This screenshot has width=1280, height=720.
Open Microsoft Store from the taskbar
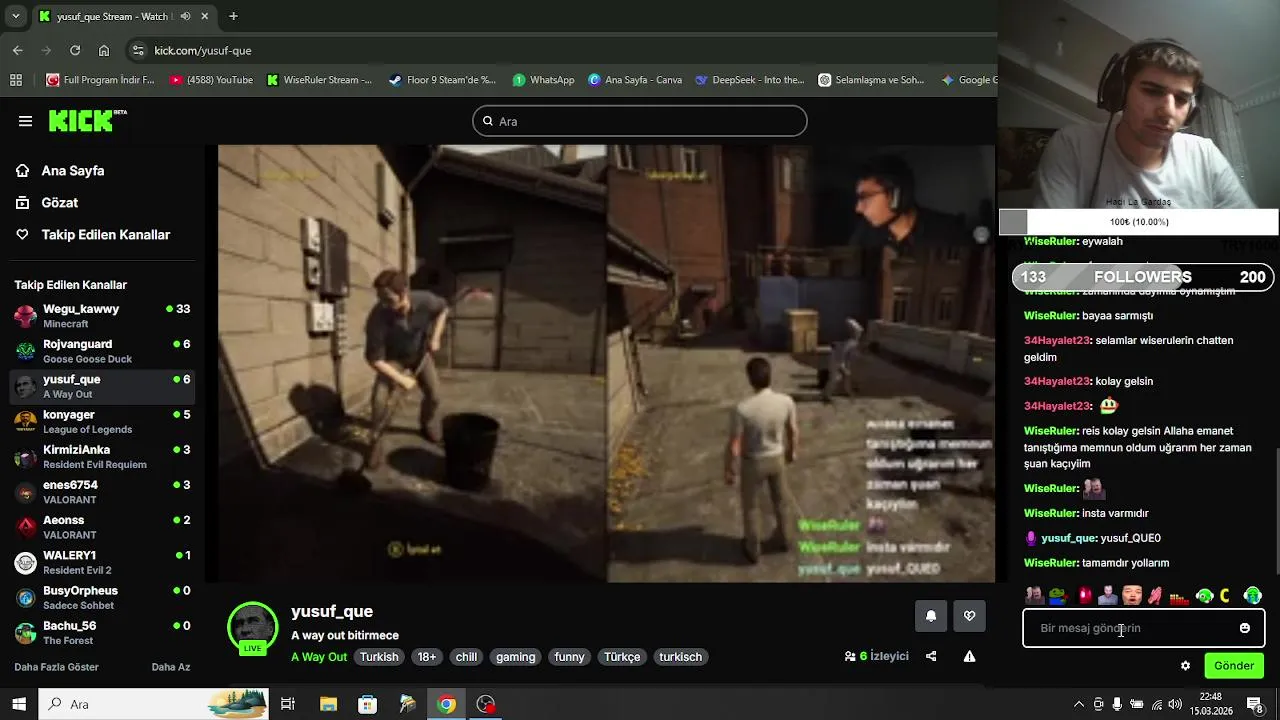[x=367, y=704]
